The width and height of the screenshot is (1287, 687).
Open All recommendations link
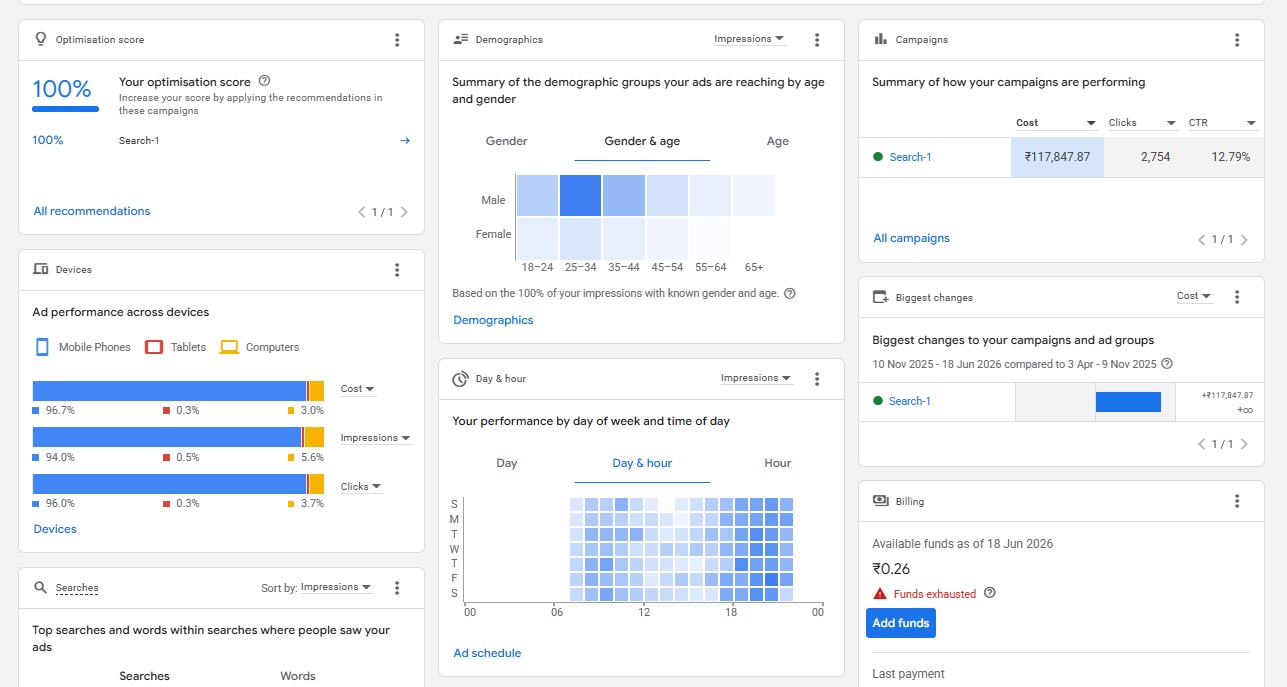92,212
